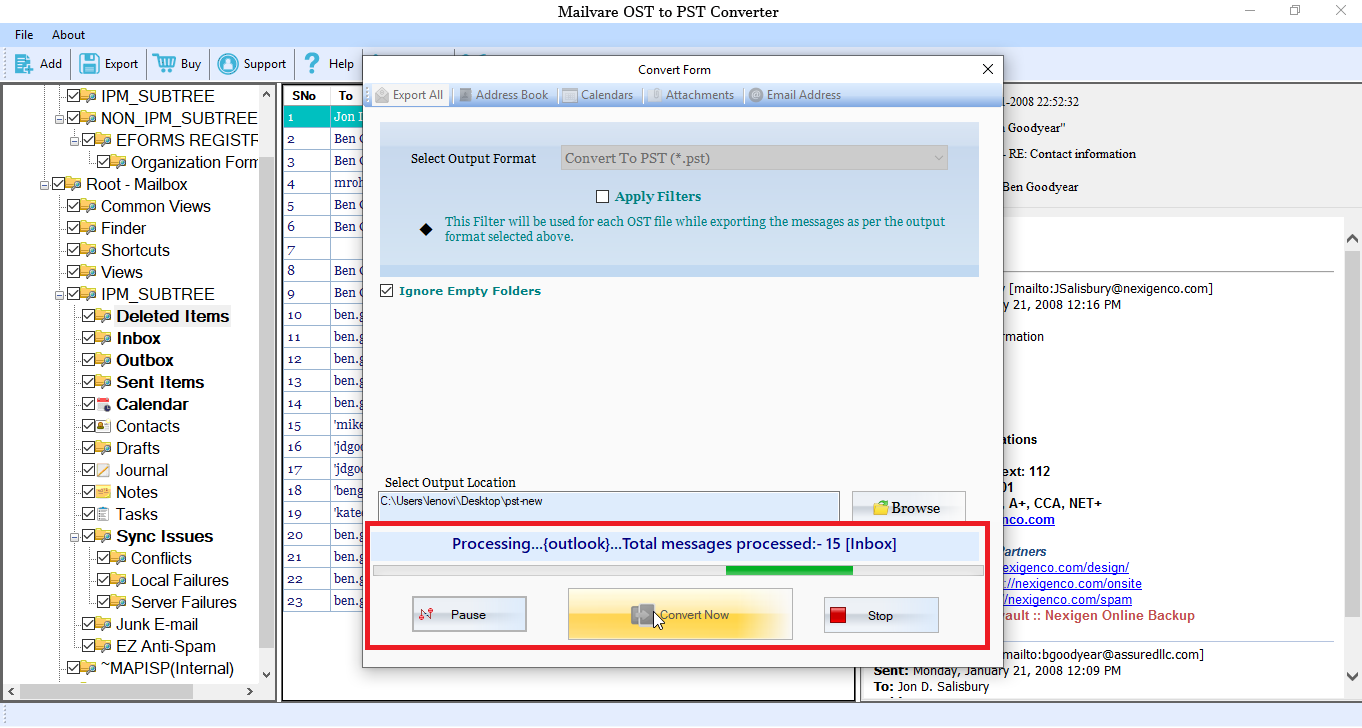Viewport: 1362px width, 728px height.
Task: Click the Junk E-mail folder icon
Action: click(x=104, y=624)
